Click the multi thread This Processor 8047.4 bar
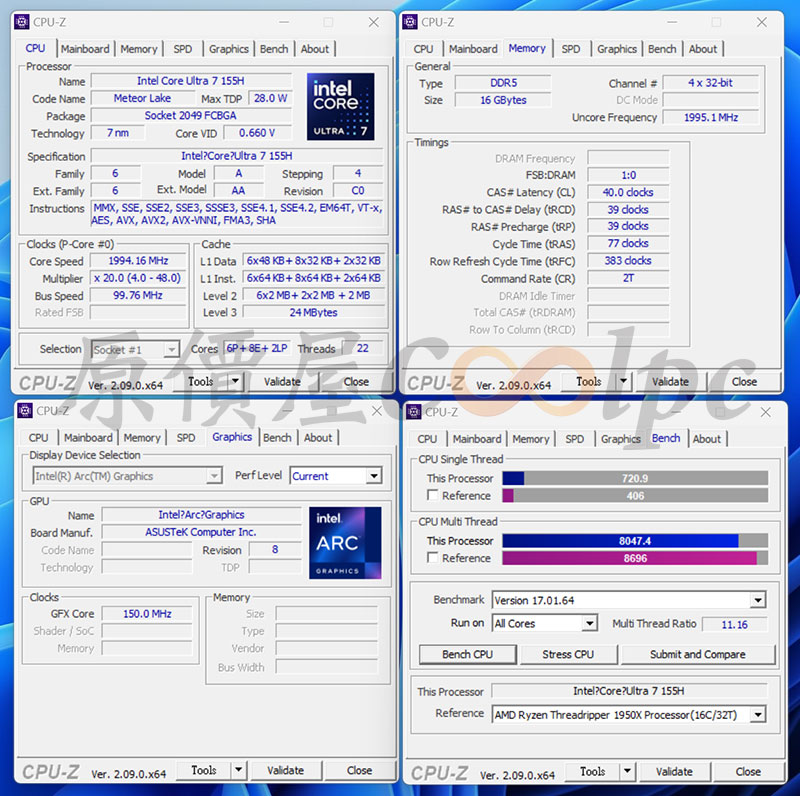Screen dimensions: 800x796 point(635,540)
